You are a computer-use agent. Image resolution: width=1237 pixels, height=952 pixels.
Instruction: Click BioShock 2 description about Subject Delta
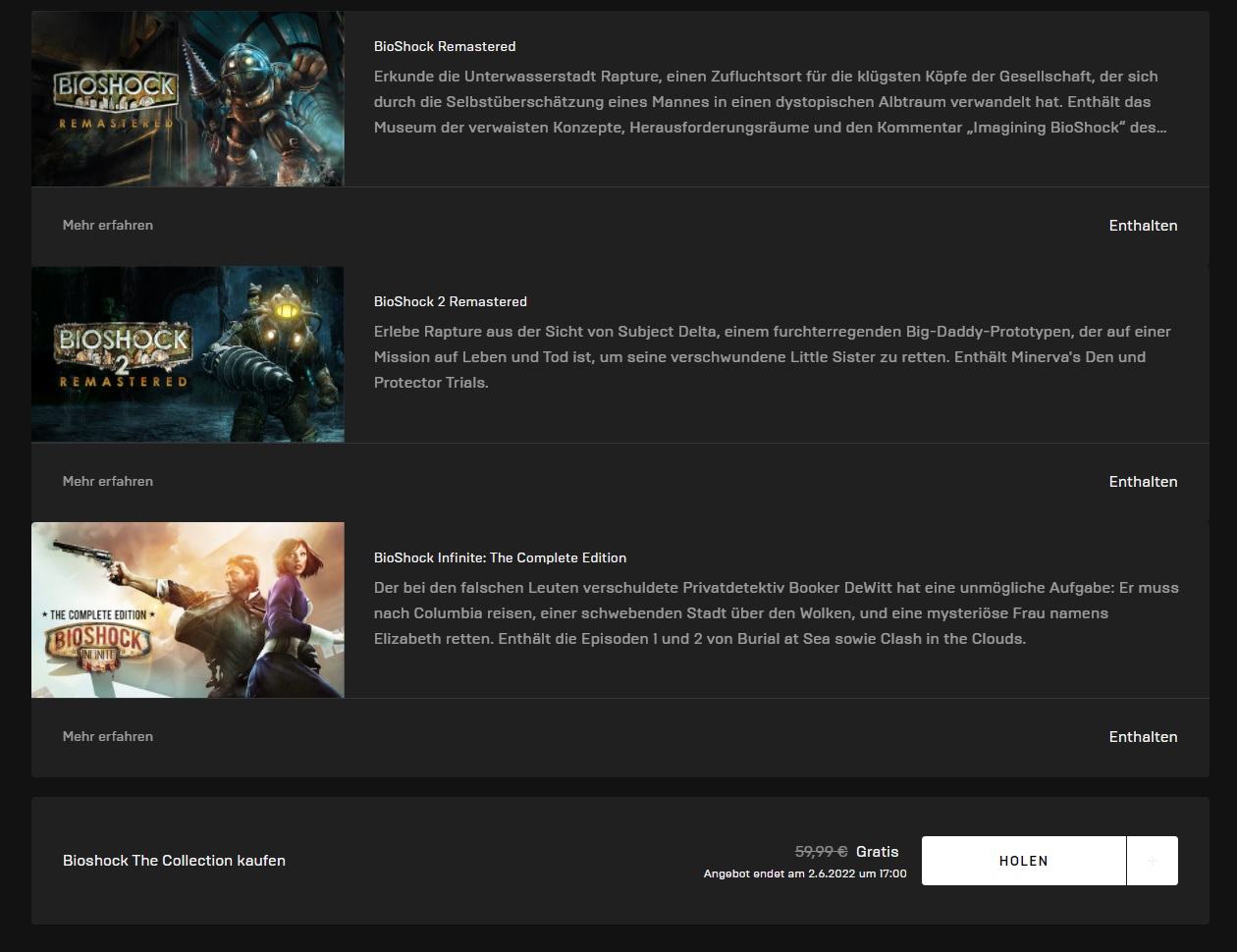773,356
